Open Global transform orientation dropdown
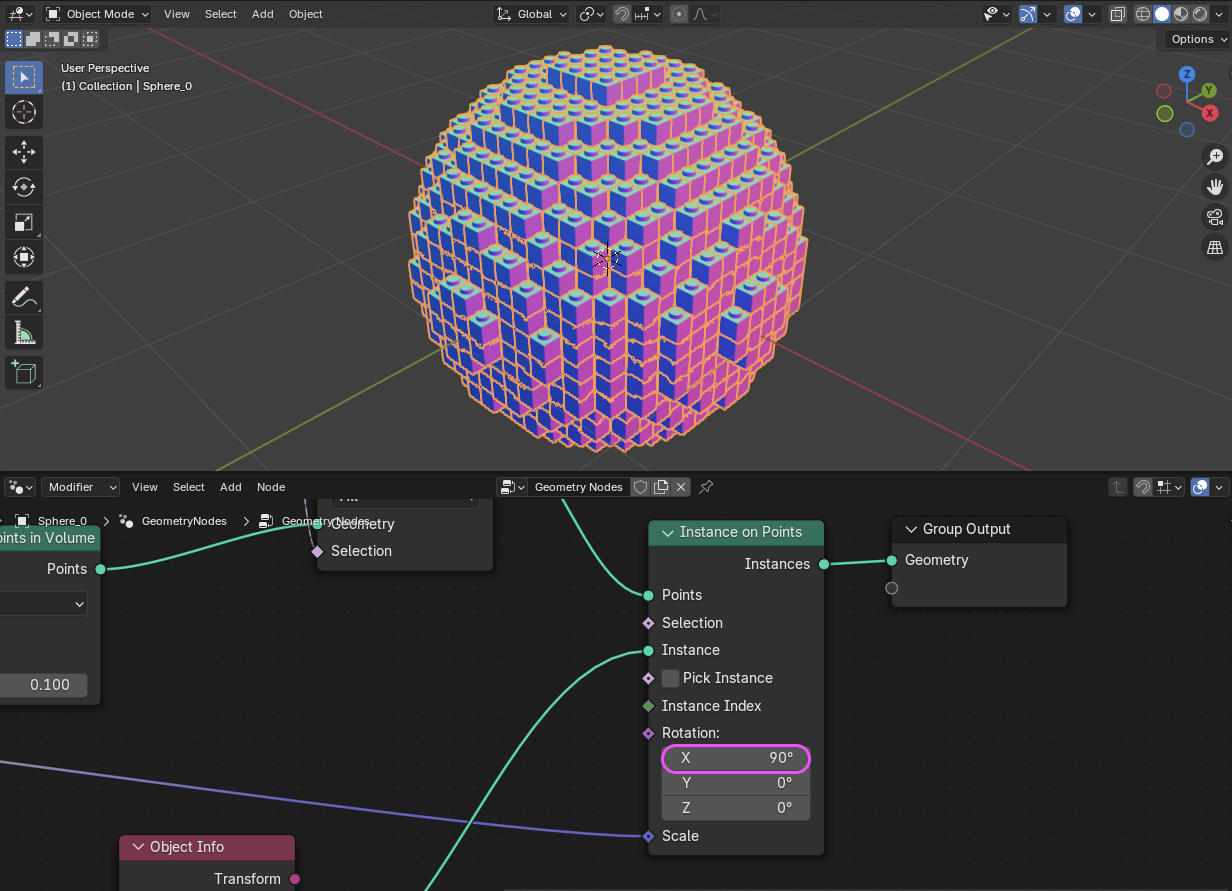The image size is (1232, 891). point(533,14)
